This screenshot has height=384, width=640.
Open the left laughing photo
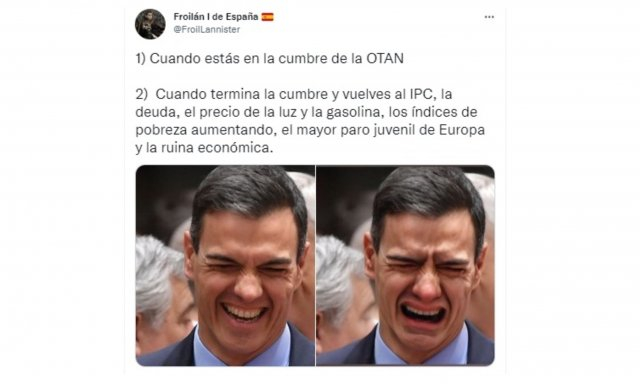(x=225, y=265)
